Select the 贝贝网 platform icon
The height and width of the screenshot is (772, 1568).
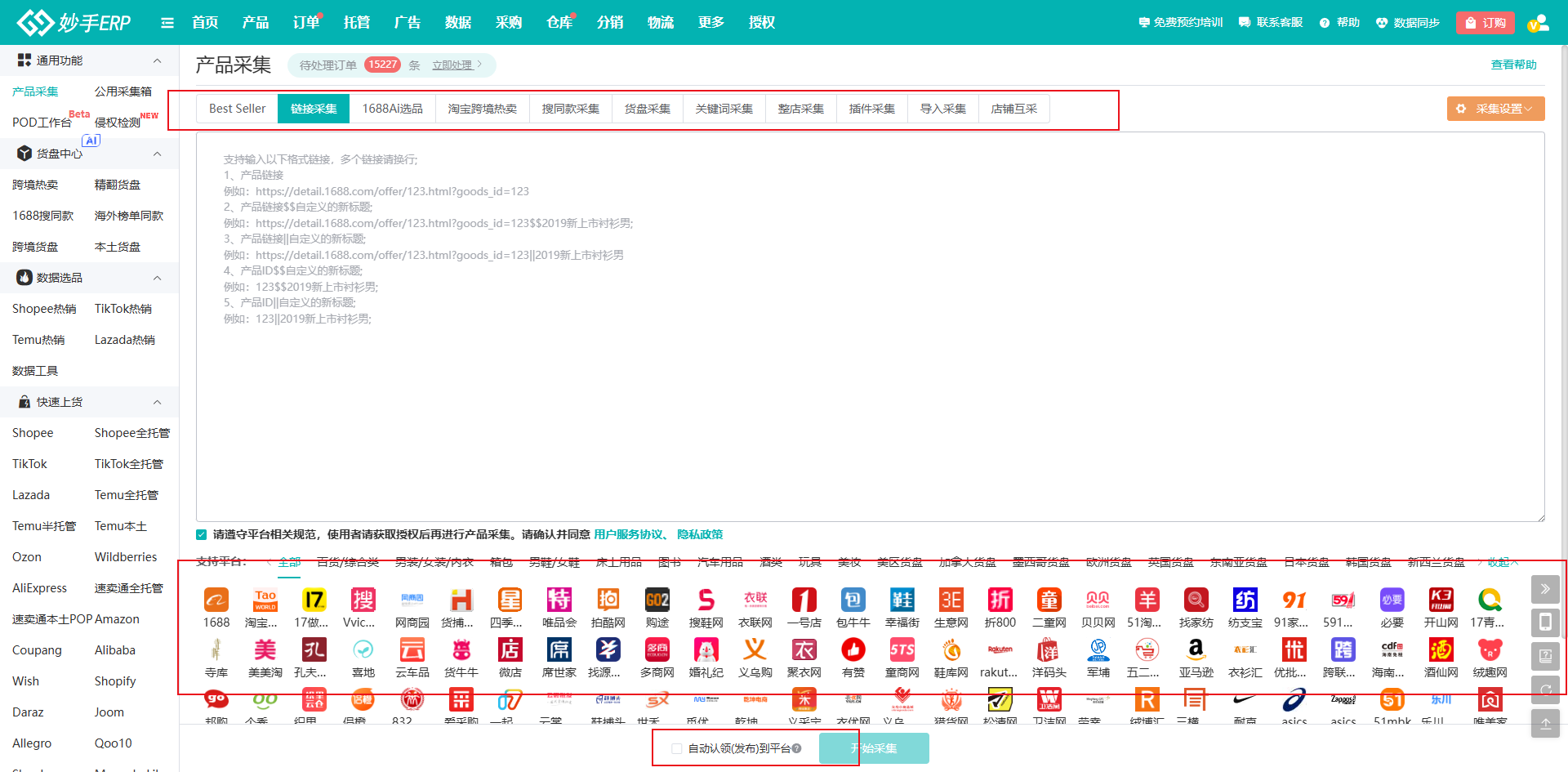pyautogui.click(x=1098, y=600)
